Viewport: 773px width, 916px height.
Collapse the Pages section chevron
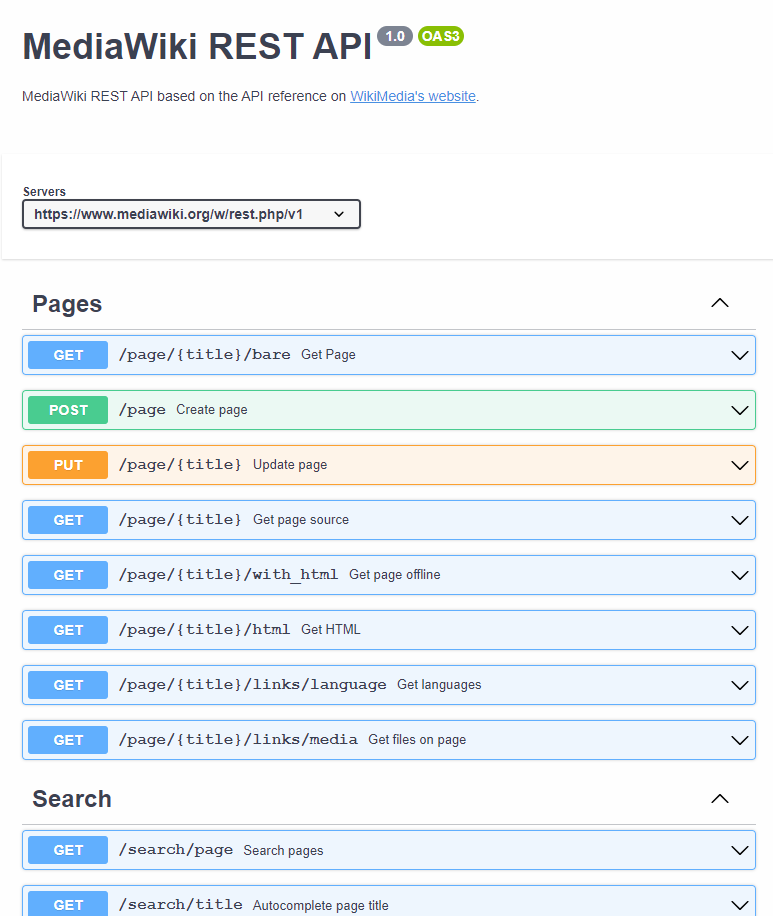[720, 303]
